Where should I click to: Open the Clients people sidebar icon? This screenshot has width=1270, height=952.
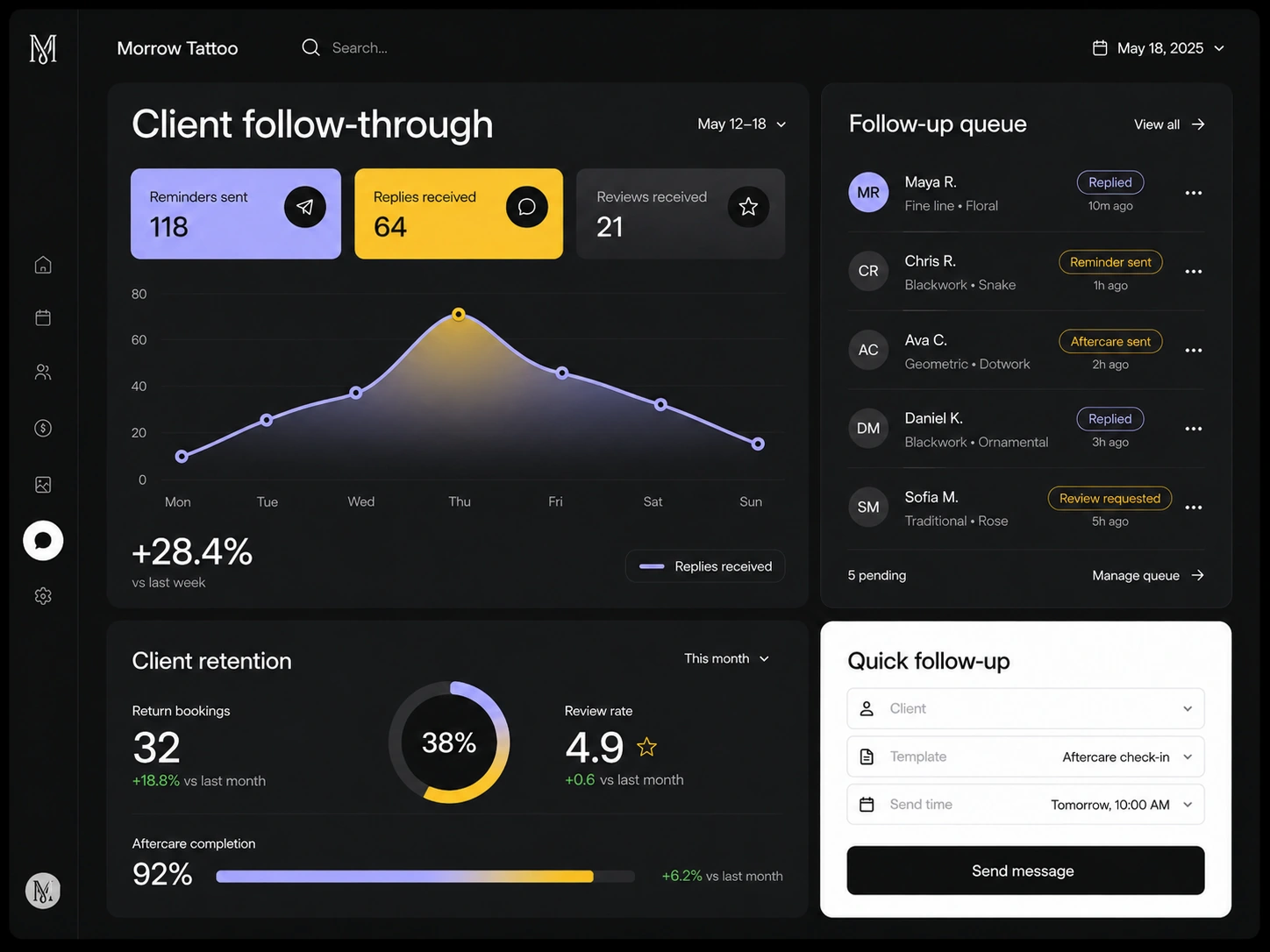coord(43,372)
